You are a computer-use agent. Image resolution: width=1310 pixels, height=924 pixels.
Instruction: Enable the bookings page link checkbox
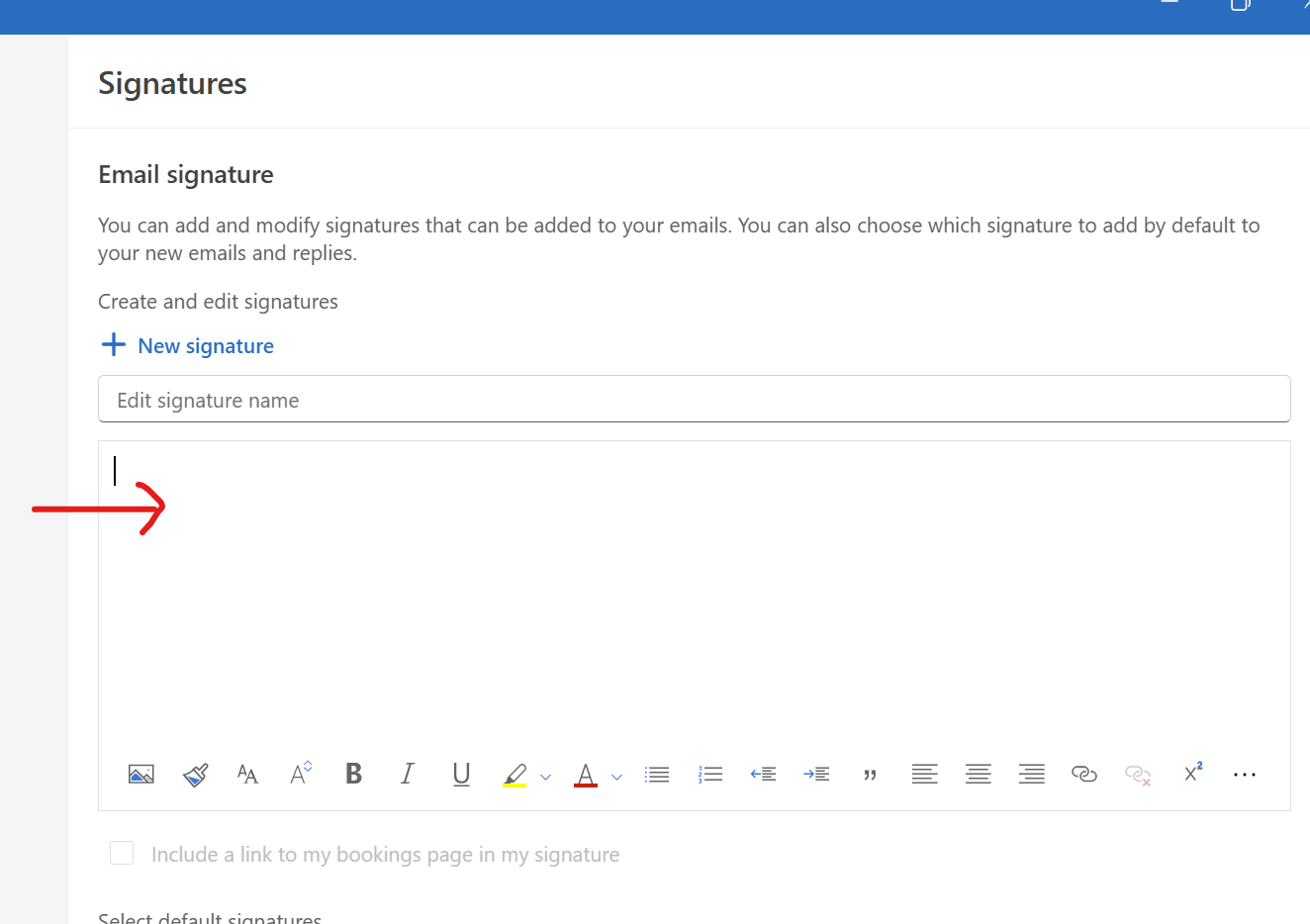point(122,853)
